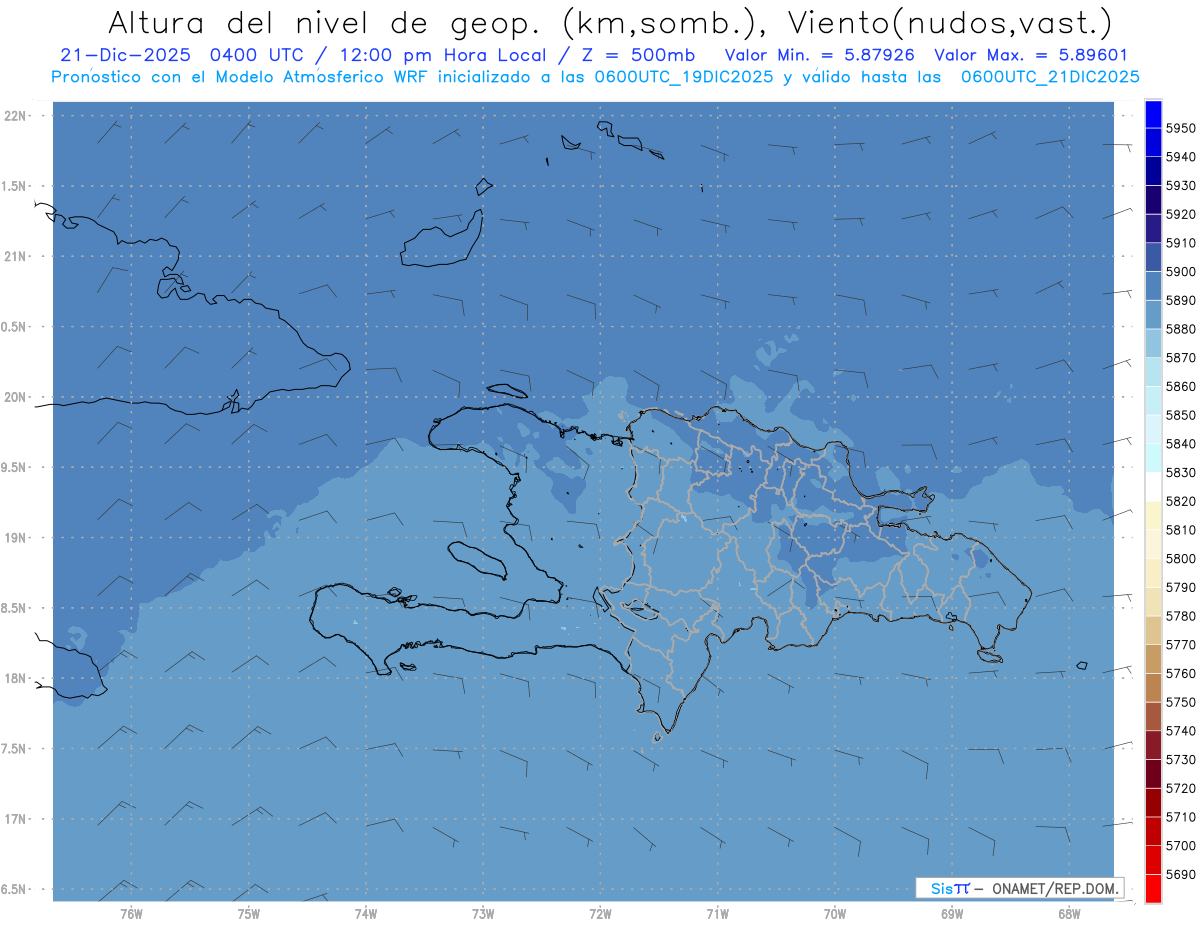The image size is (1200, 927).
Task: Pick the red swatch below 5690
Action: [x=1153, y=888]
